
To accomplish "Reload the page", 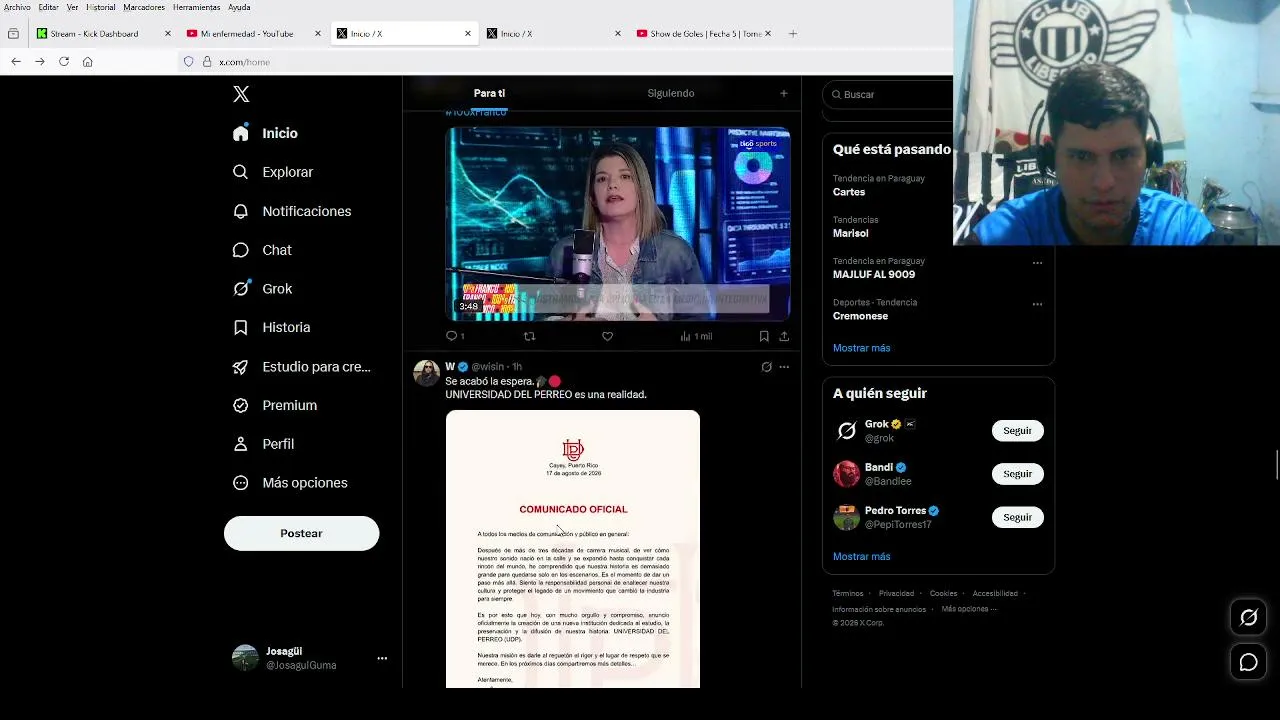I will pyautogui.click(x=64, y=62).
